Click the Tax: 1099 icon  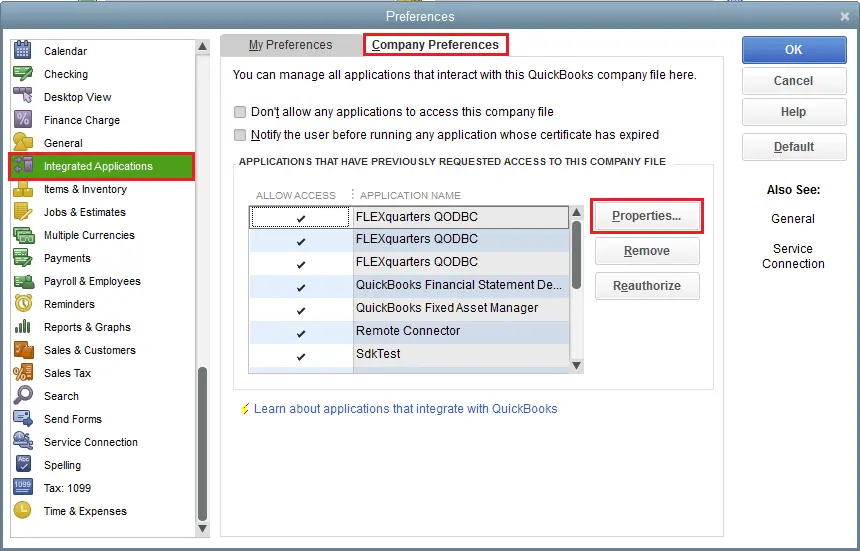coord(22,487)
